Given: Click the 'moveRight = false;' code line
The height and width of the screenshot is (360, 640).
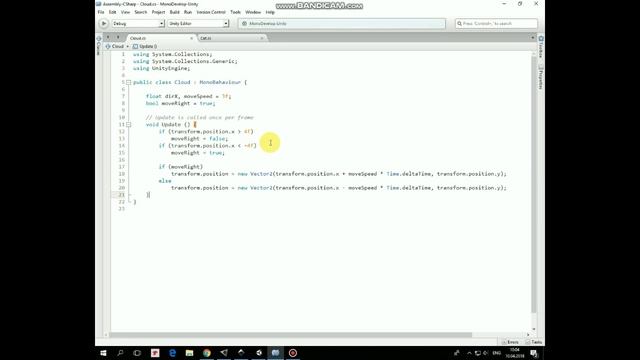Looking at the screenshot, I should [200, 139].
